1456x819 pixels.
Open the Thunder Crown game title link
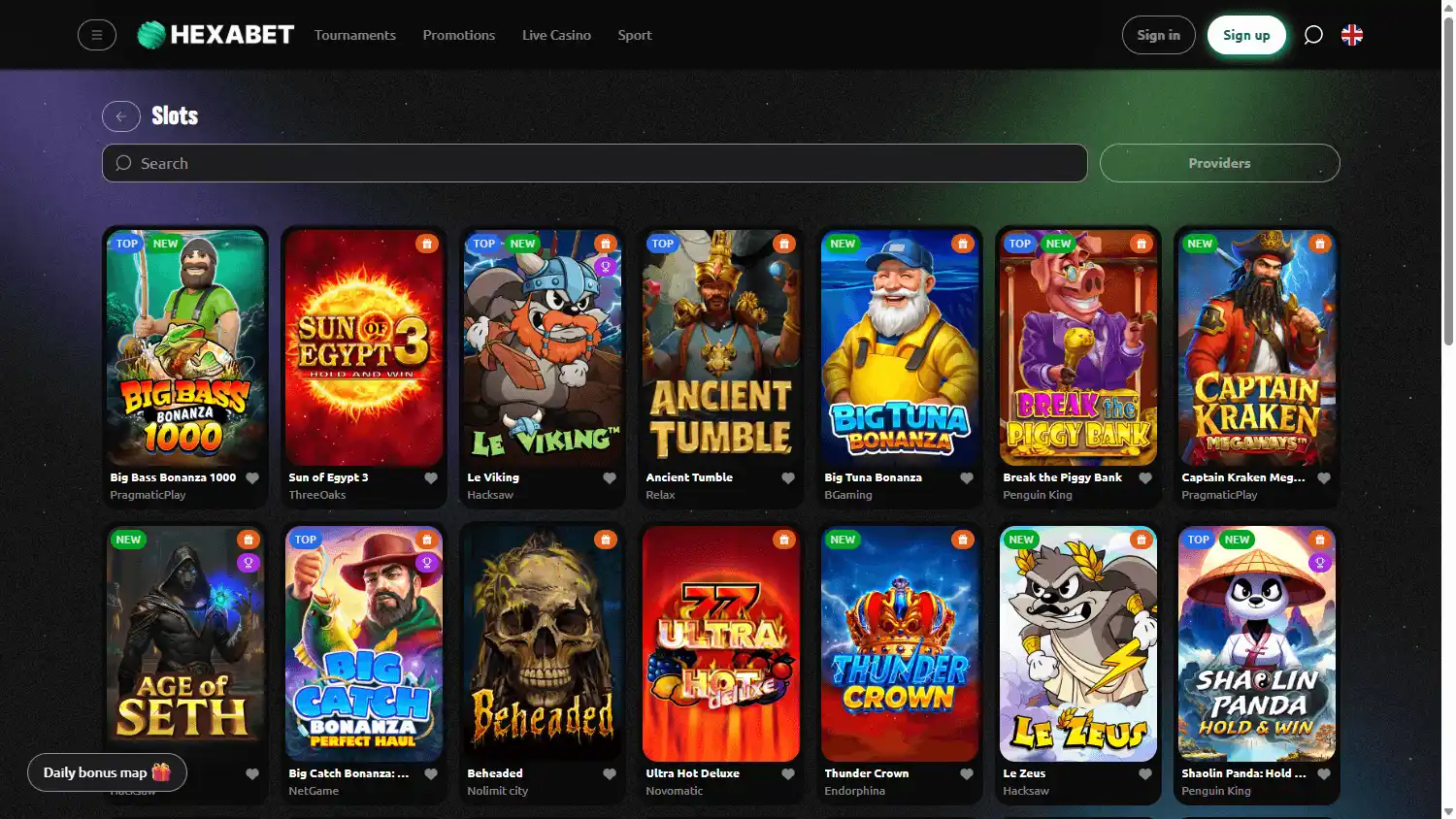tap(867, 773)
